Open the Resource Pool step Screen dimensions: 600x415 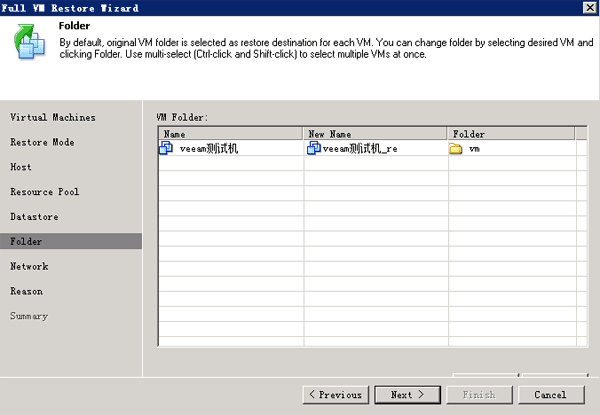44,192
